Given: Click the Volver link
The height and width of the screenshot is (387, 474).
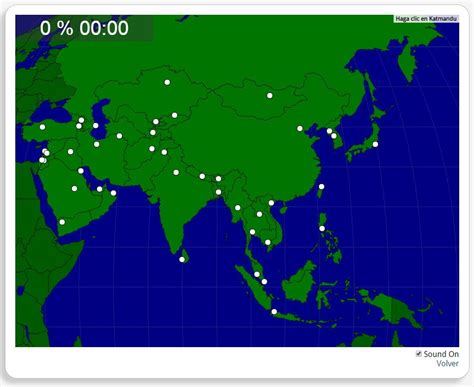Looking at the screenshot, I should click(x=447, y=363).
